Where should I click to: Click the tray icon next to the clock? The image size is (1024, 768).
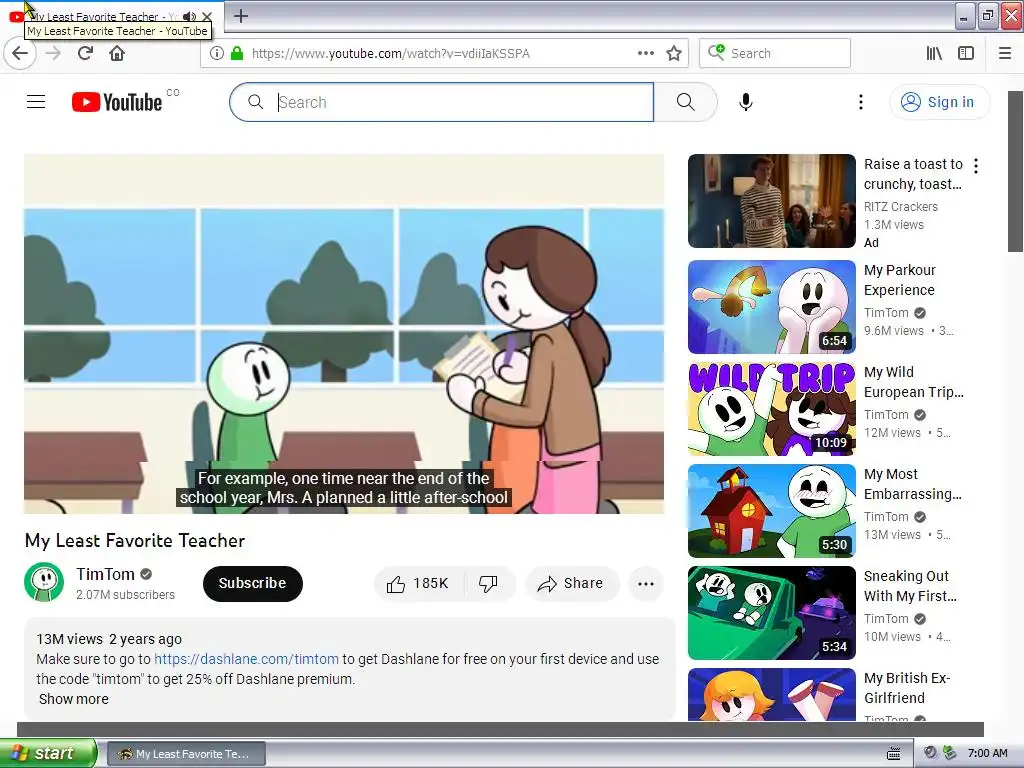[x=950, y=753]
